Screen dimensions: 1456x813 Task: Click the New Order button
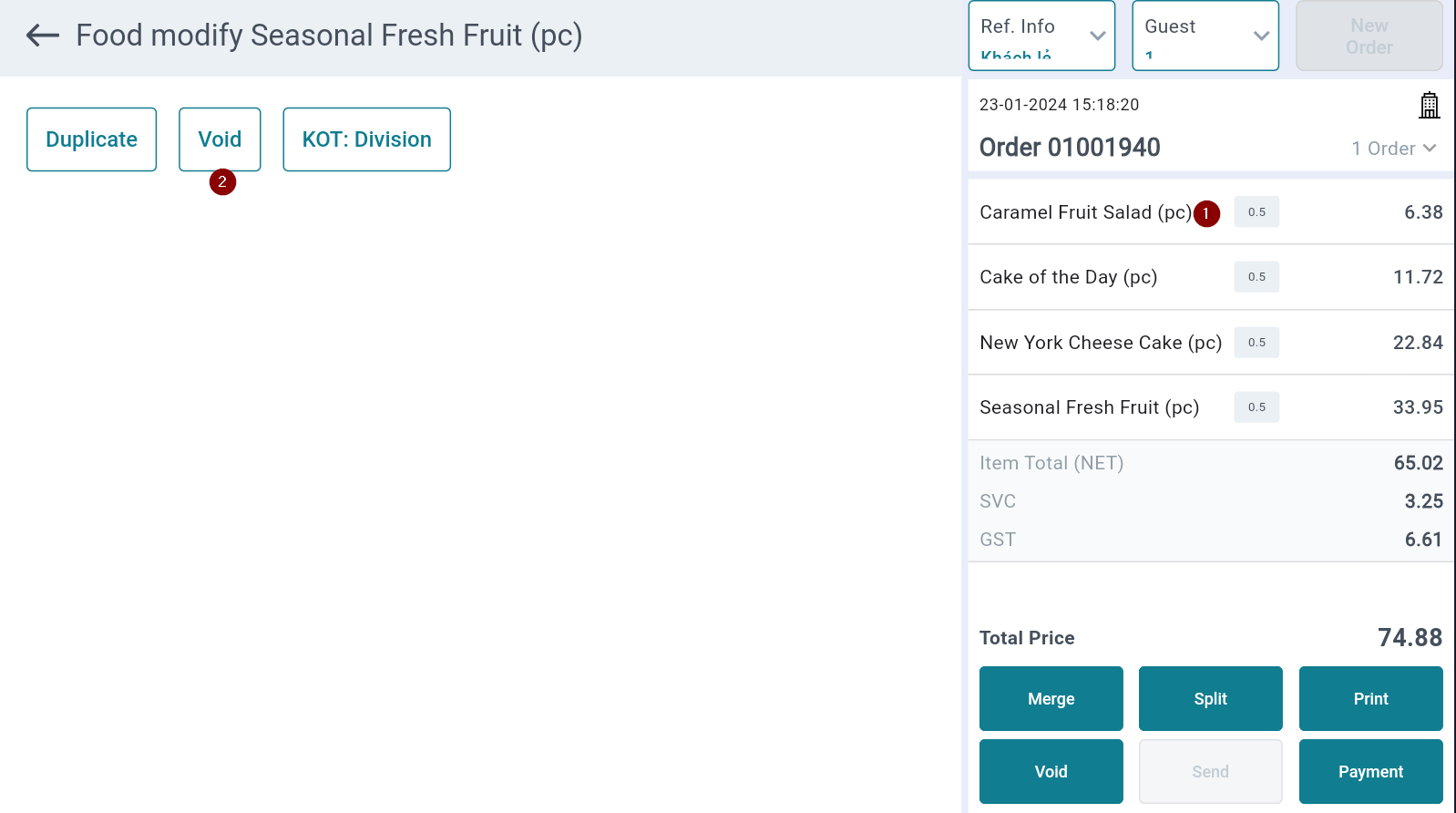point(1369,36)
